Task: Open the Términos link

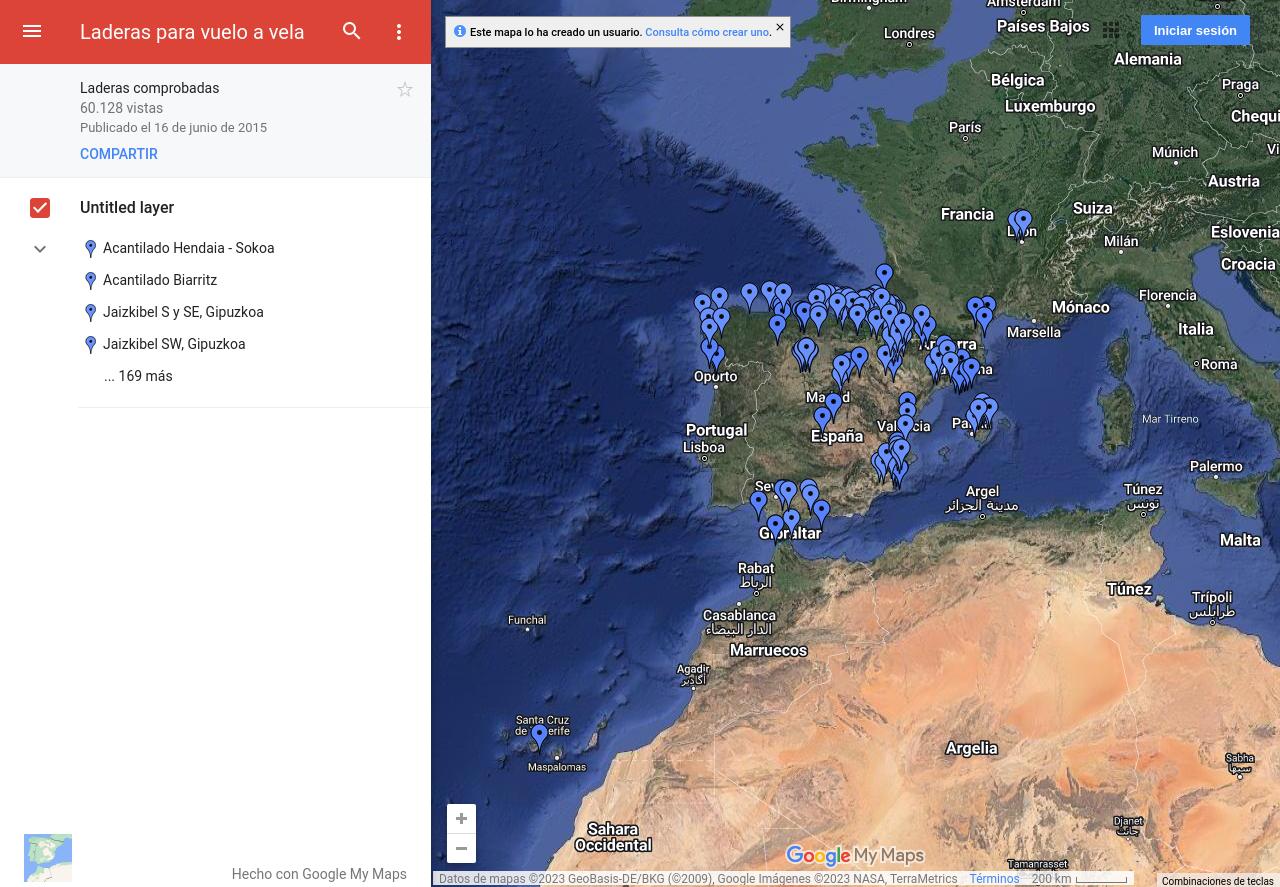Action: coord(994,879)
